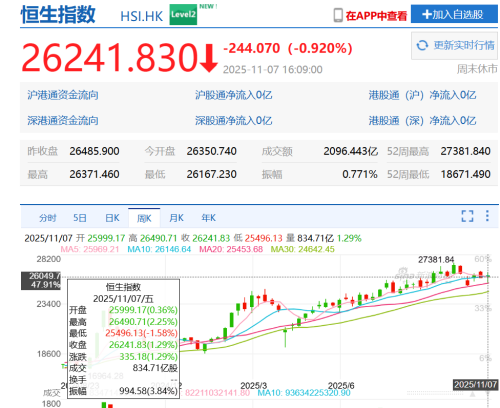
Task: Open the 年K chart tab
Action: coord(209,218)
